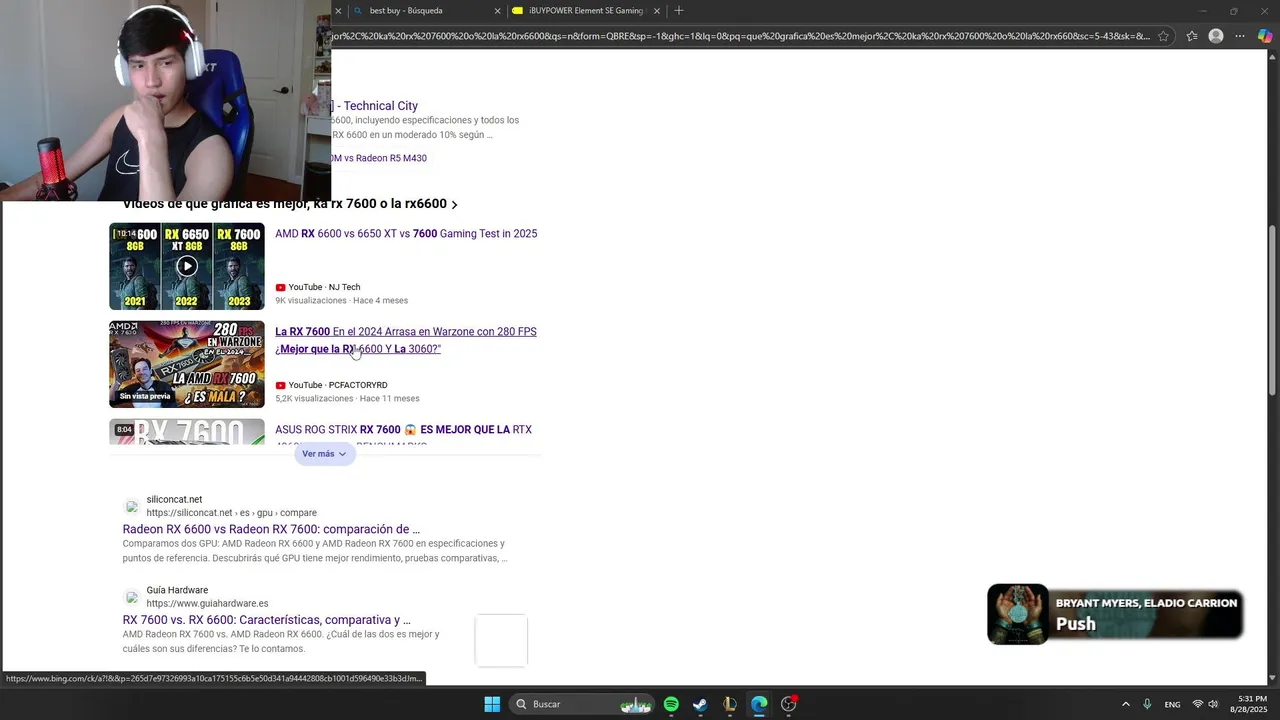
Task: Open the favorites list icon in Edge
Action: 1192,36
